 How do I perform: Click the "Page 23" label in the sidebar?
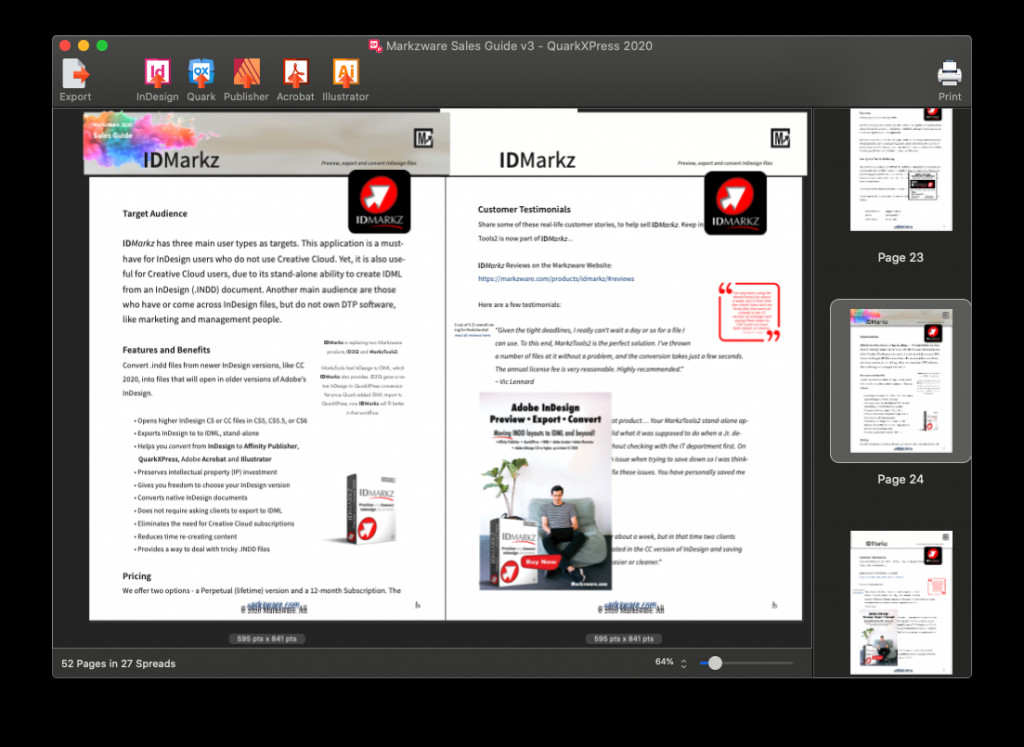pos(901,257)
